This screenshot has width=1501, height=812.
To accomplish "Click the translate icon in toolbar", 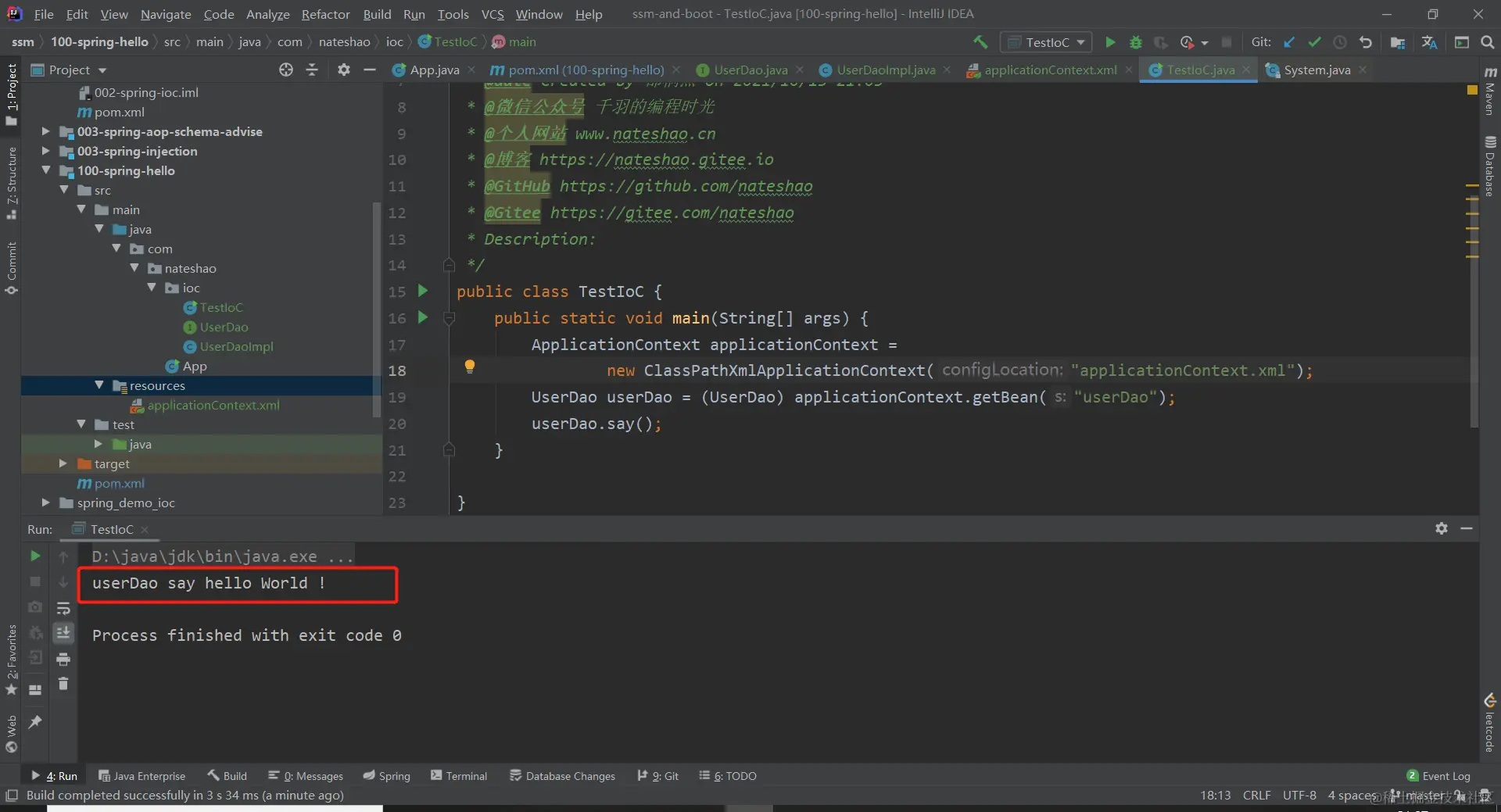I will pos(1429,42).
